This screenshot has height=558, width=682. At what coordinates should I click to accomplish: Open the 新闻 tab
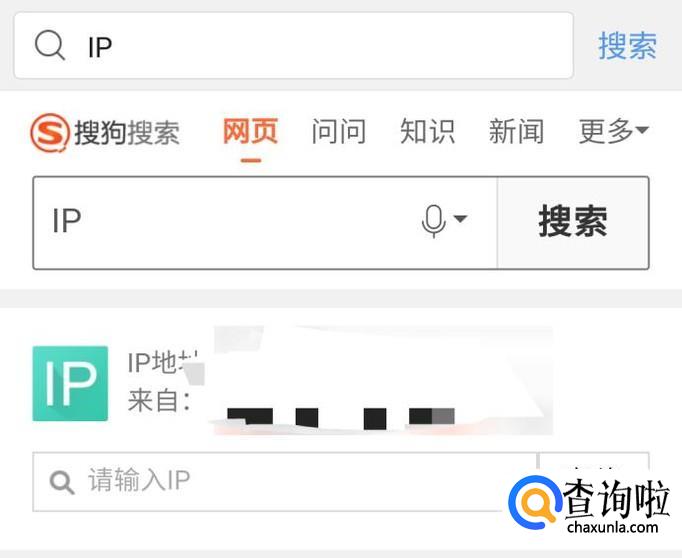[x=516, y=131]
